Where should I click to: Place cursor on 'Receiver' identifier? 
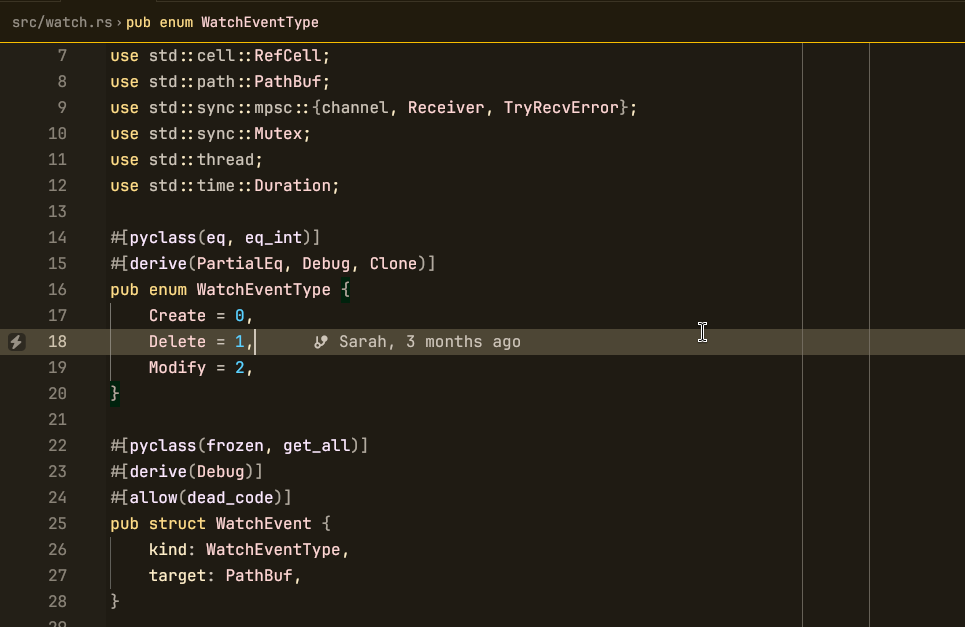point(446,108)
